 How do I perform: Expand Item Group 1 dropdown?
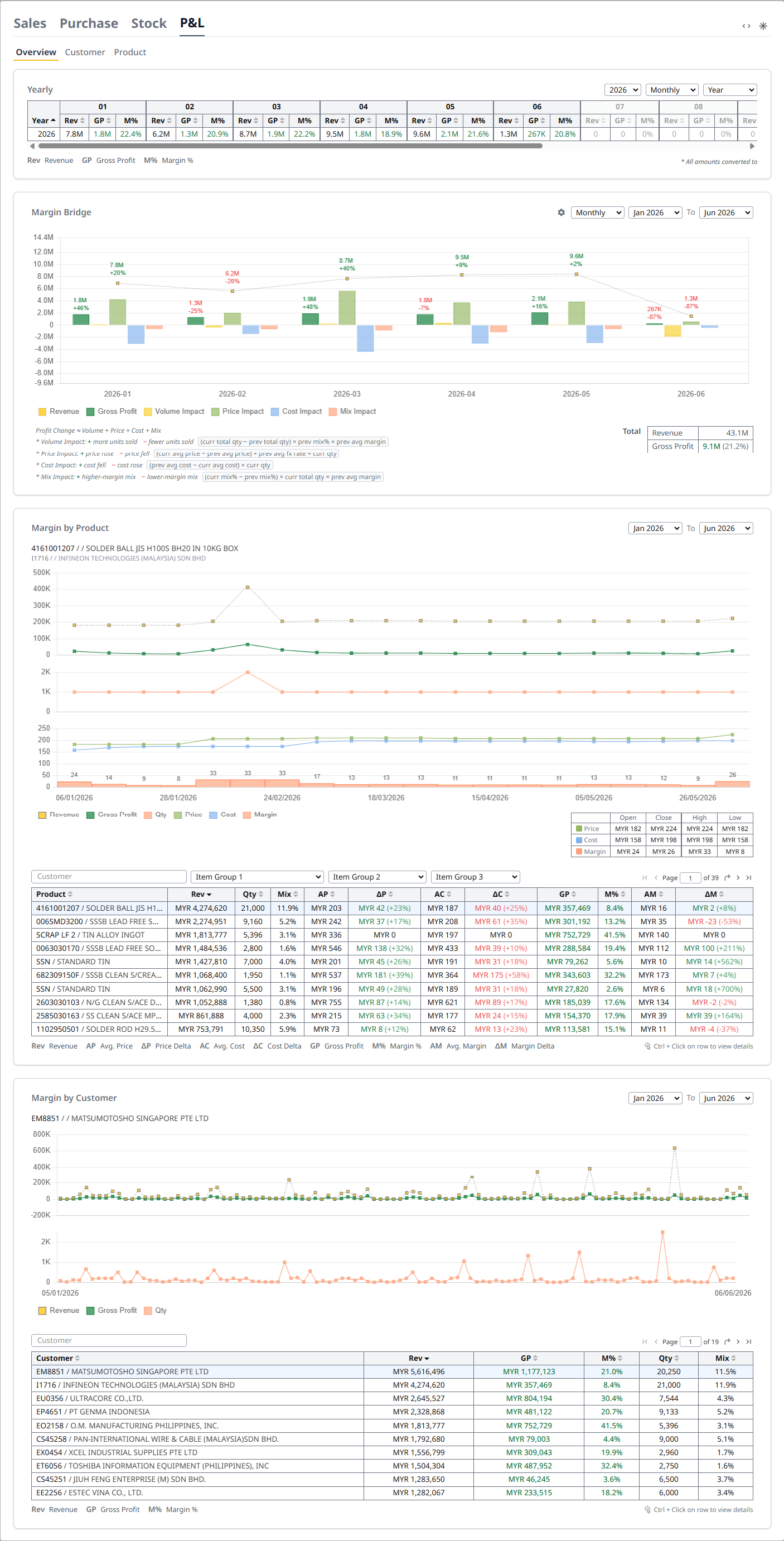[257, 877]
